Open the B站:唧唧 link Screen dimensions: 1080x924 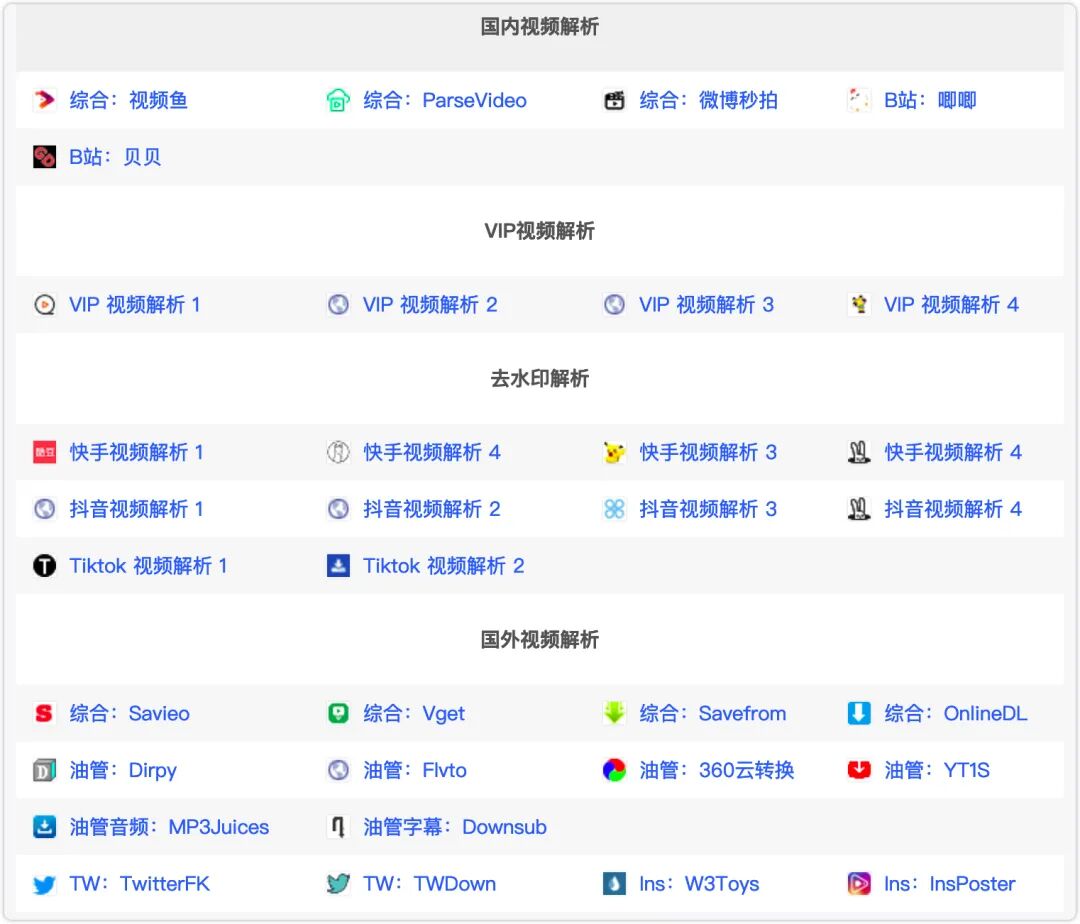[931, 101]
